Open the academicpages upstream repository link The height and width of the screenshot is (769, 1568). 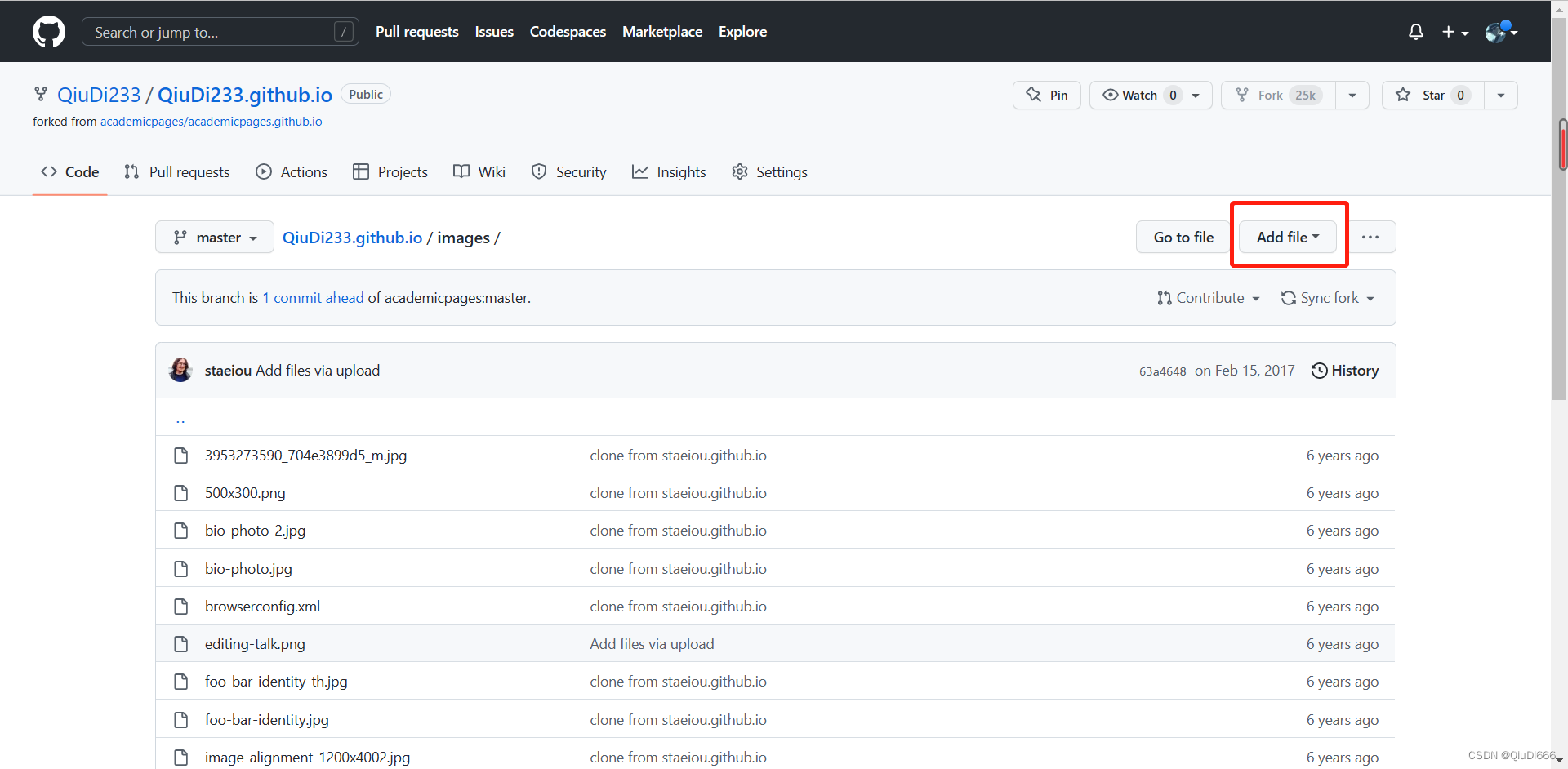pyautogui.click(x=211, y=122)
